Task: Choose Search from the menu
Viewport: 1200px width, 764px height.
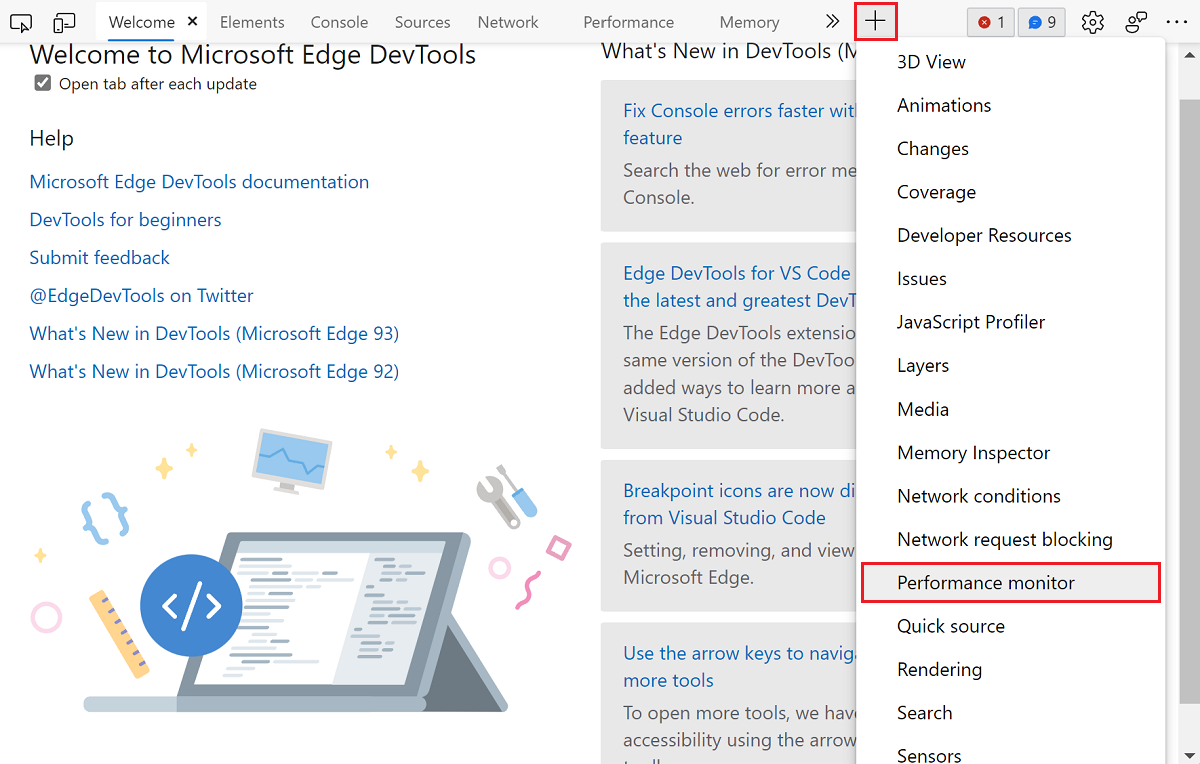Action: 1011,713
